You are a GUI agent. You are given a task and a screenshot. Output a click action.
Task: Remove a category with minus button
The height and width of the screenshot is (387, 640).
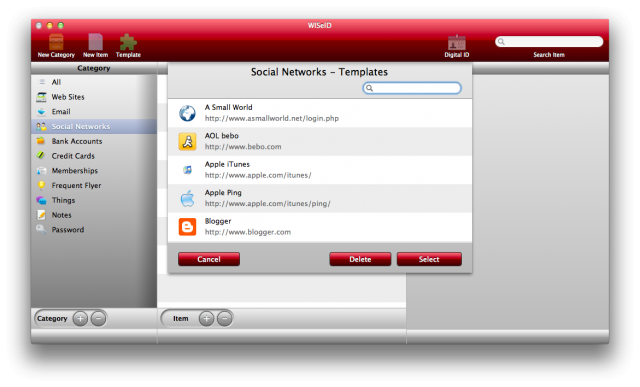[x=98, y=318]
